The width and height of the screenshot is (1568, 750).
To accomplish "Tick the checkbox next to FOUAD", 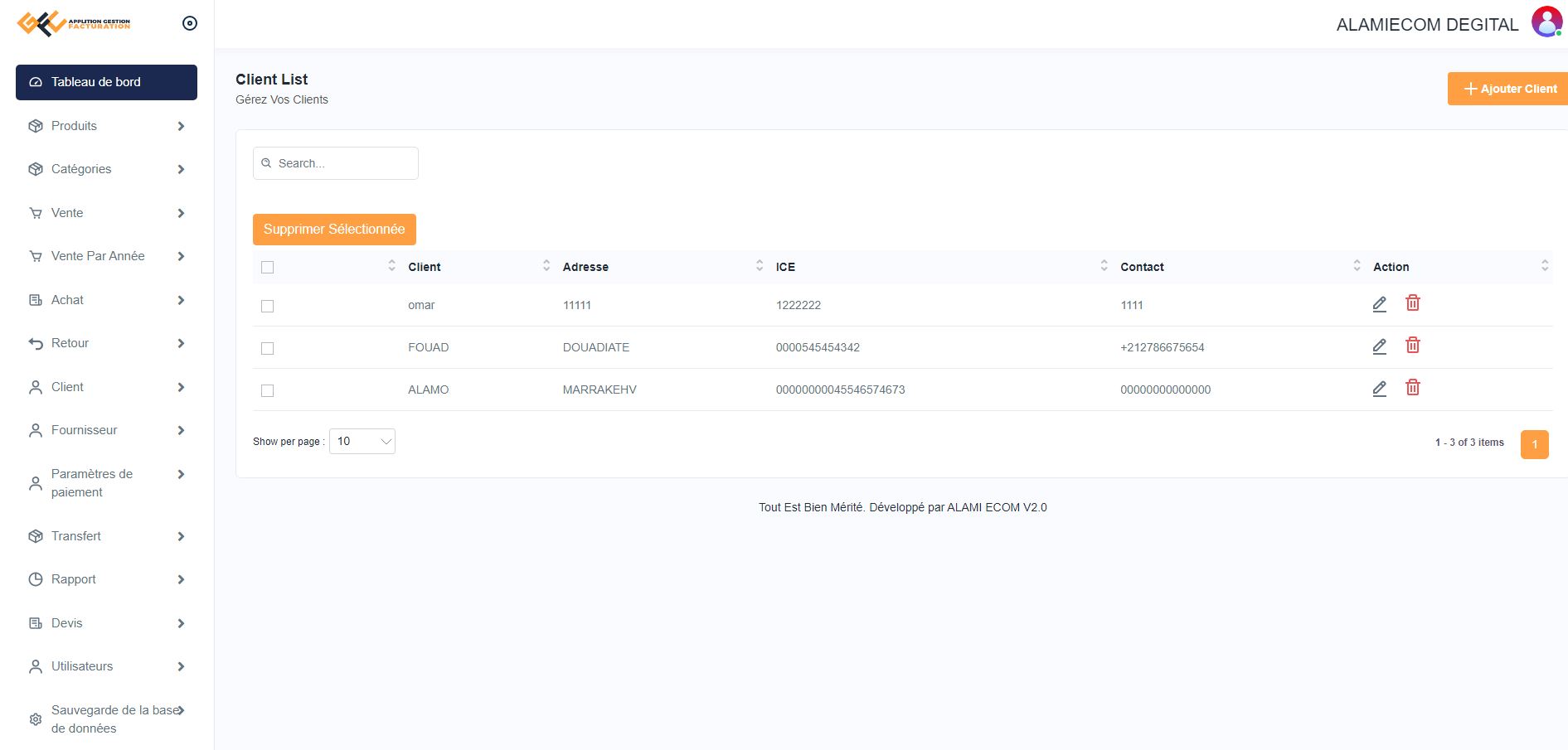I will coord(267,348).
